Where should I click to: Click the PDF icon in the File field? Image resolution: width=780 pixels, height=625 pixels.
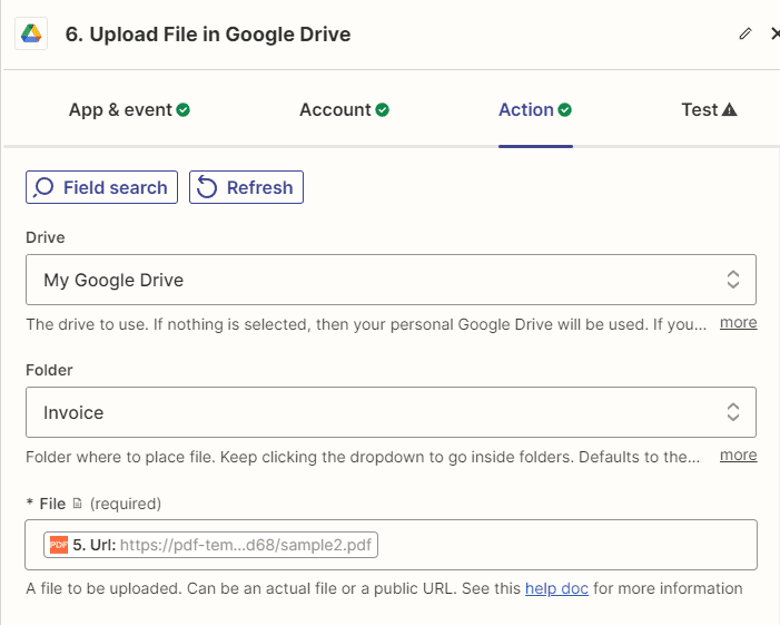59,545
